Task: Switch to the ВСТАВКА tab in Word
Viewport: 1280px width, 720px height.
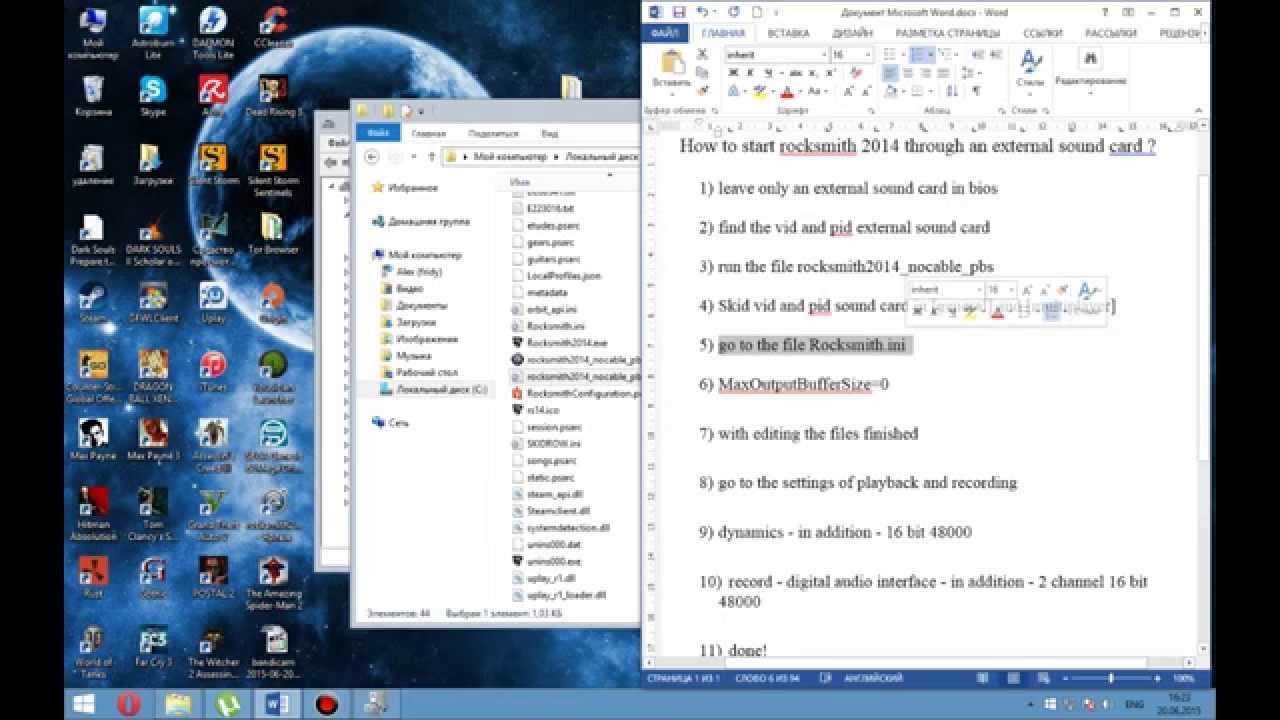Action: click(789, 33)
